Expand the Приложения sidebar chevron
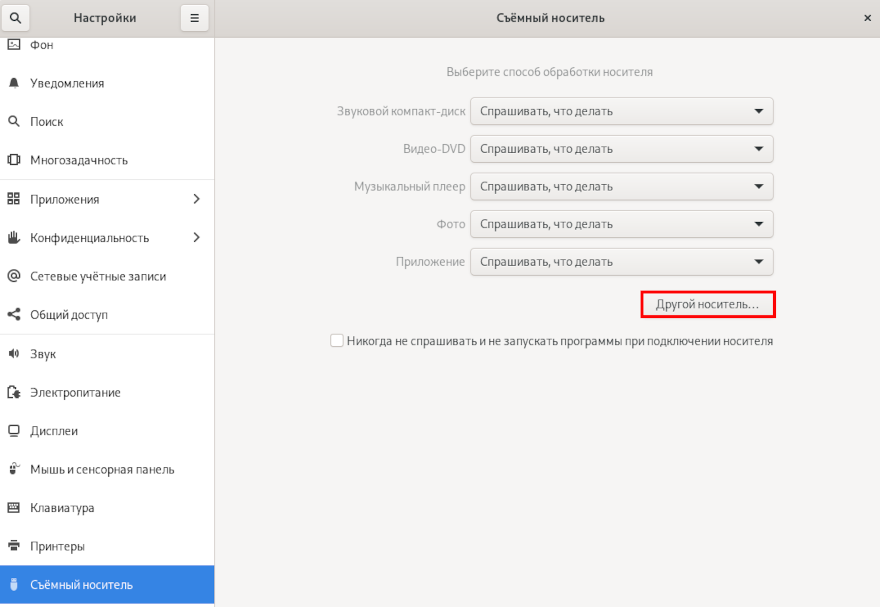 [196, 199]
